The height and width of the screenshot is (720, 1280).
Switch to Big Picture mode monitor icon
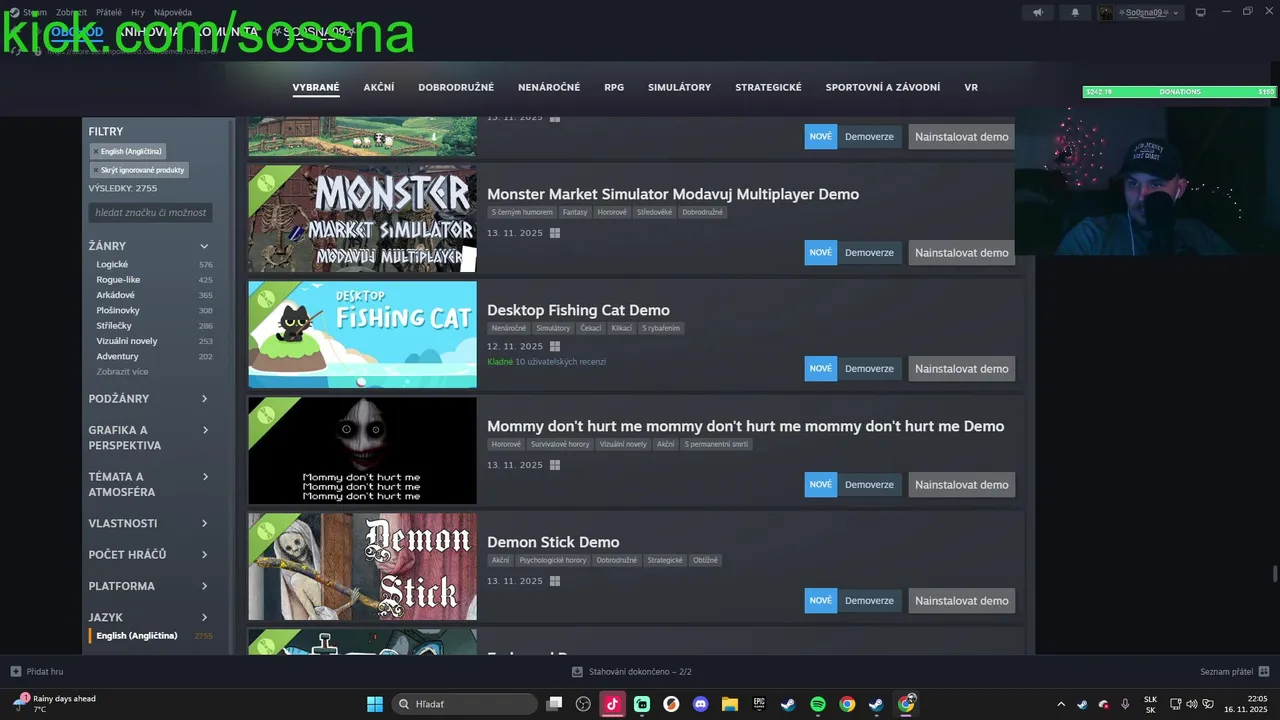[1201, 13]
